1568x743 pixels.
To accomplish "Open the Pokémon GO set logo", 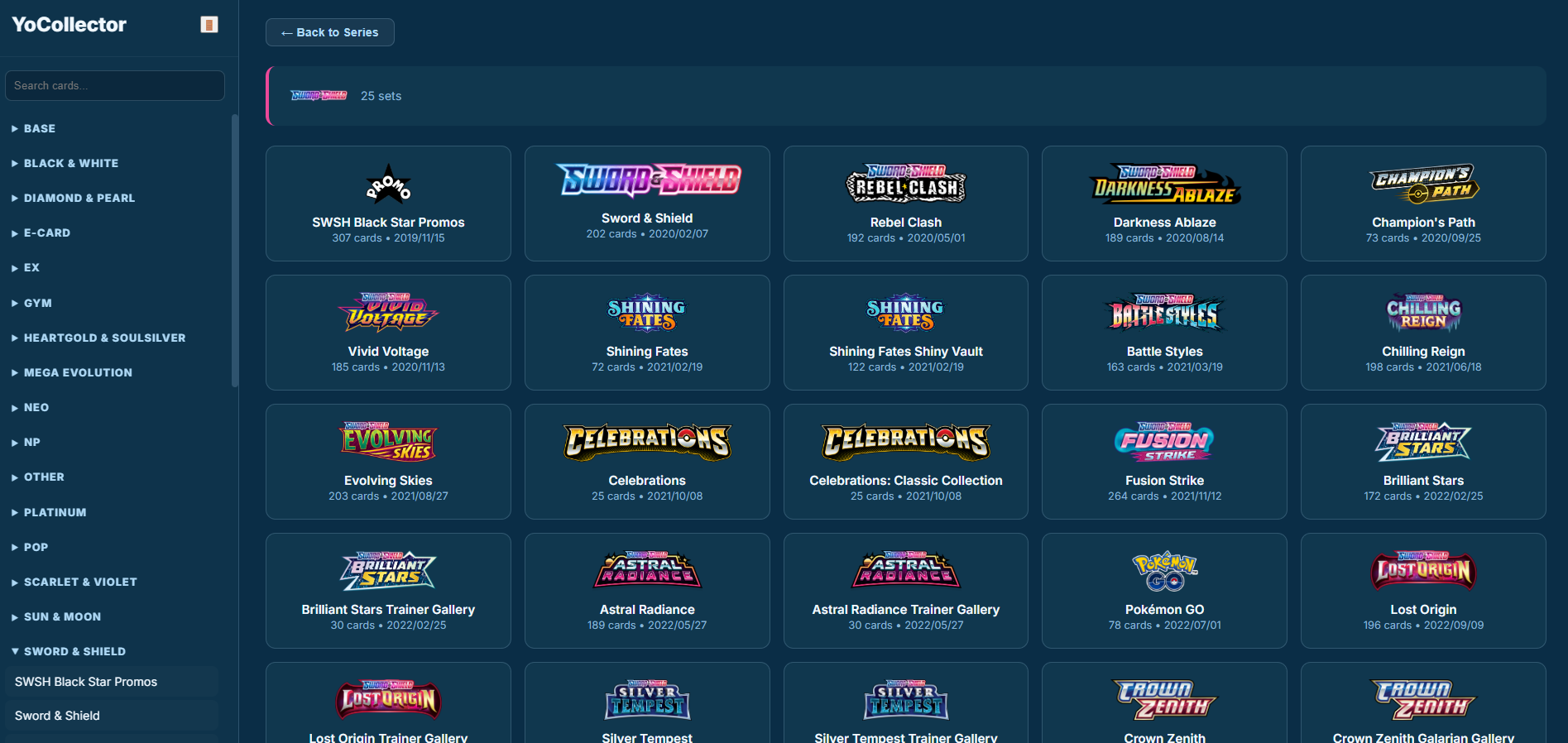I will 1165,572.
